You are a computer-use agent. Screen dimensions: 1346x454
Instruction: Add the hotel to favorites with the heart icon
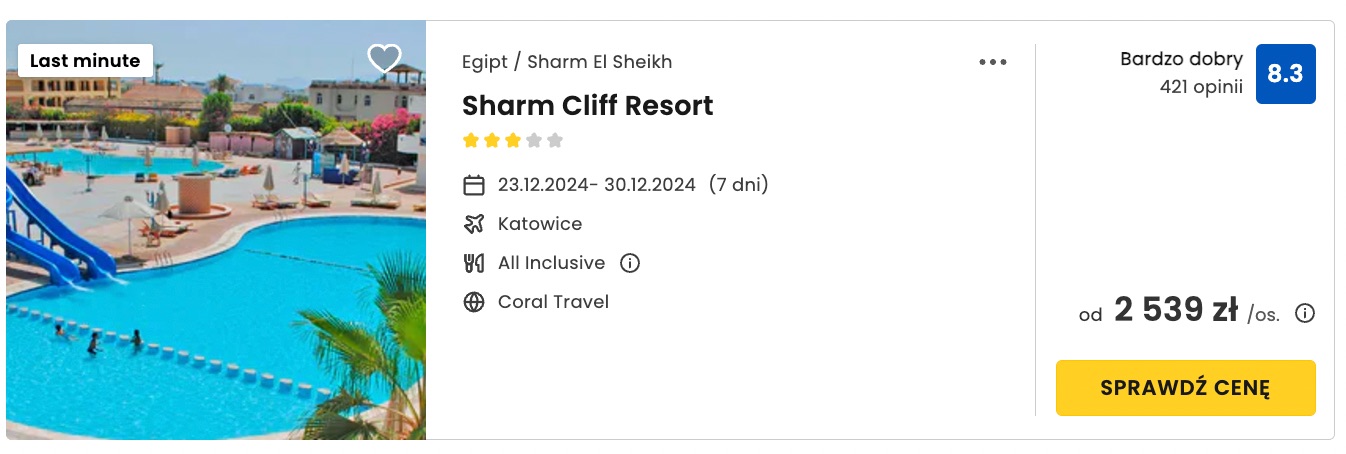[385, 59]
